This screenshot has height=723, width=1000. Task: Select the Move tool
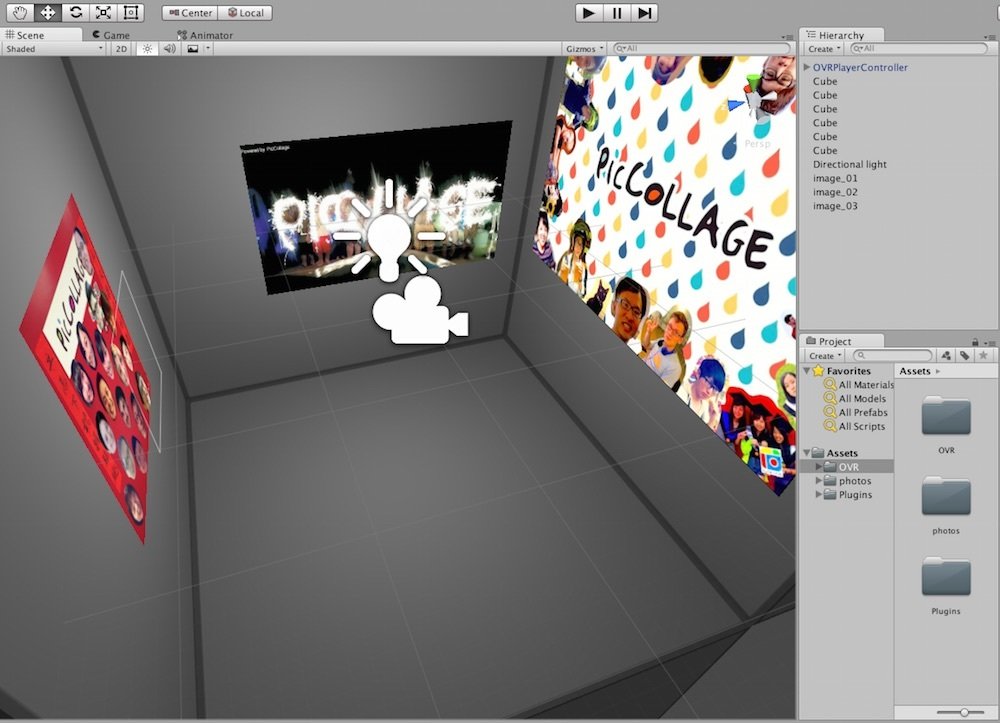pos(48,12)
